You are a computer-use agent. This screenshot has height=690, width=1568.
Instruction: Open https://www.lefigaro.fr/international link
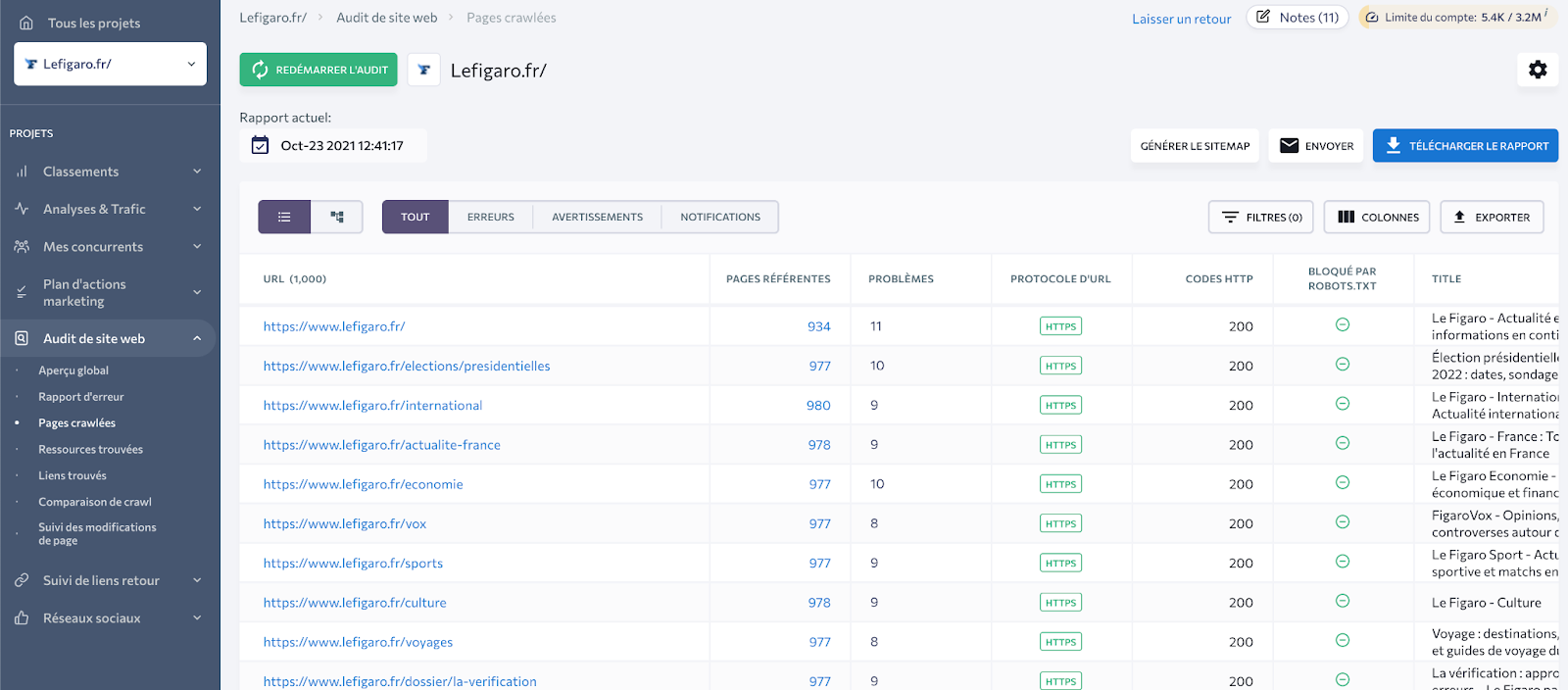pos(372,406)
